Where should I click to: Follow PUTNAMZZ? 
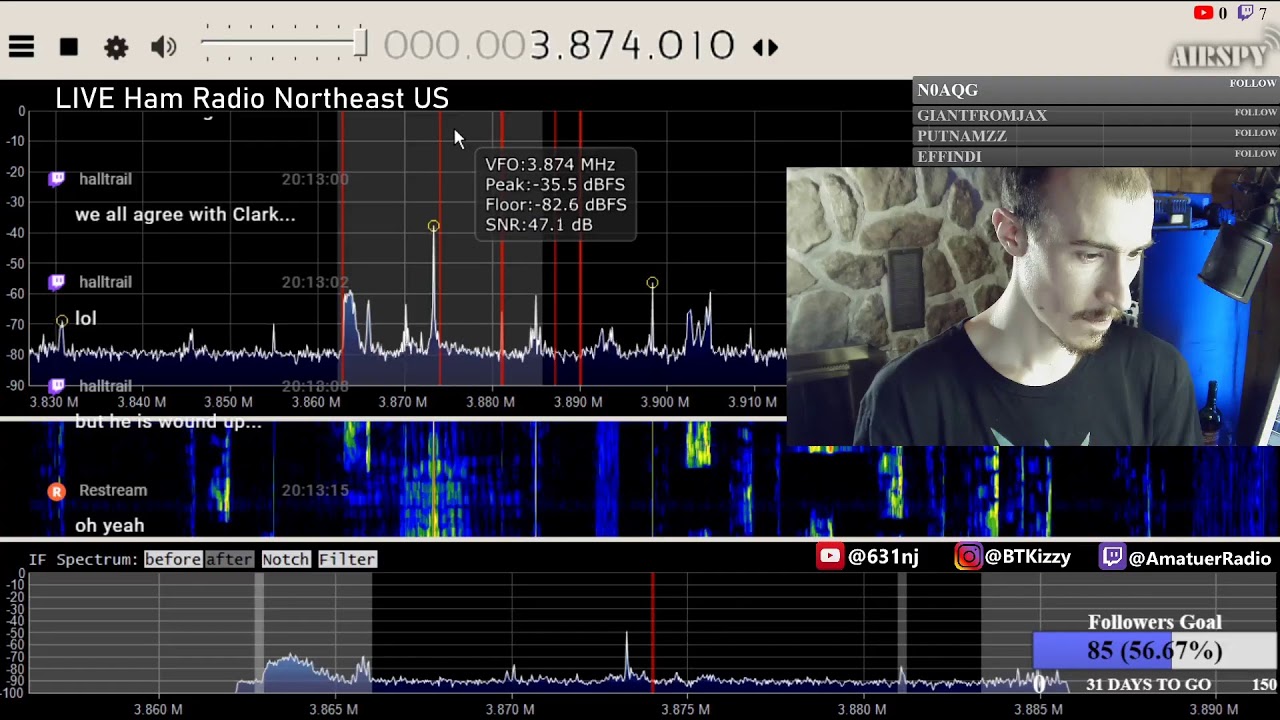click(1255, 133)
